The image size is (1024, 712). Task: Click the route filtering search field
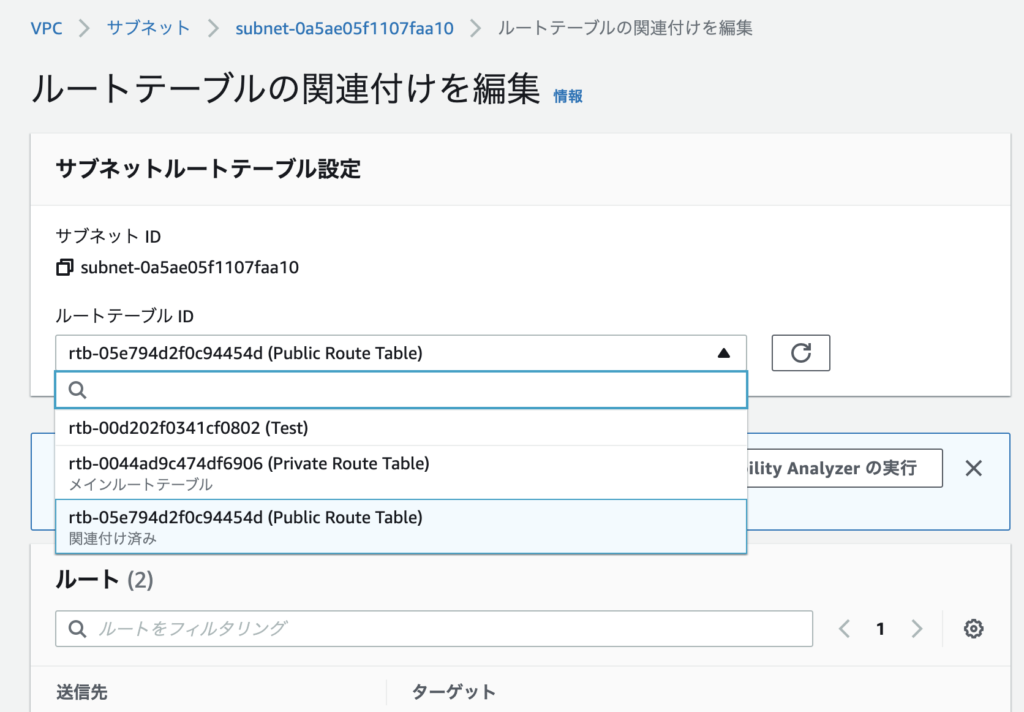click(x=434, y=628)
